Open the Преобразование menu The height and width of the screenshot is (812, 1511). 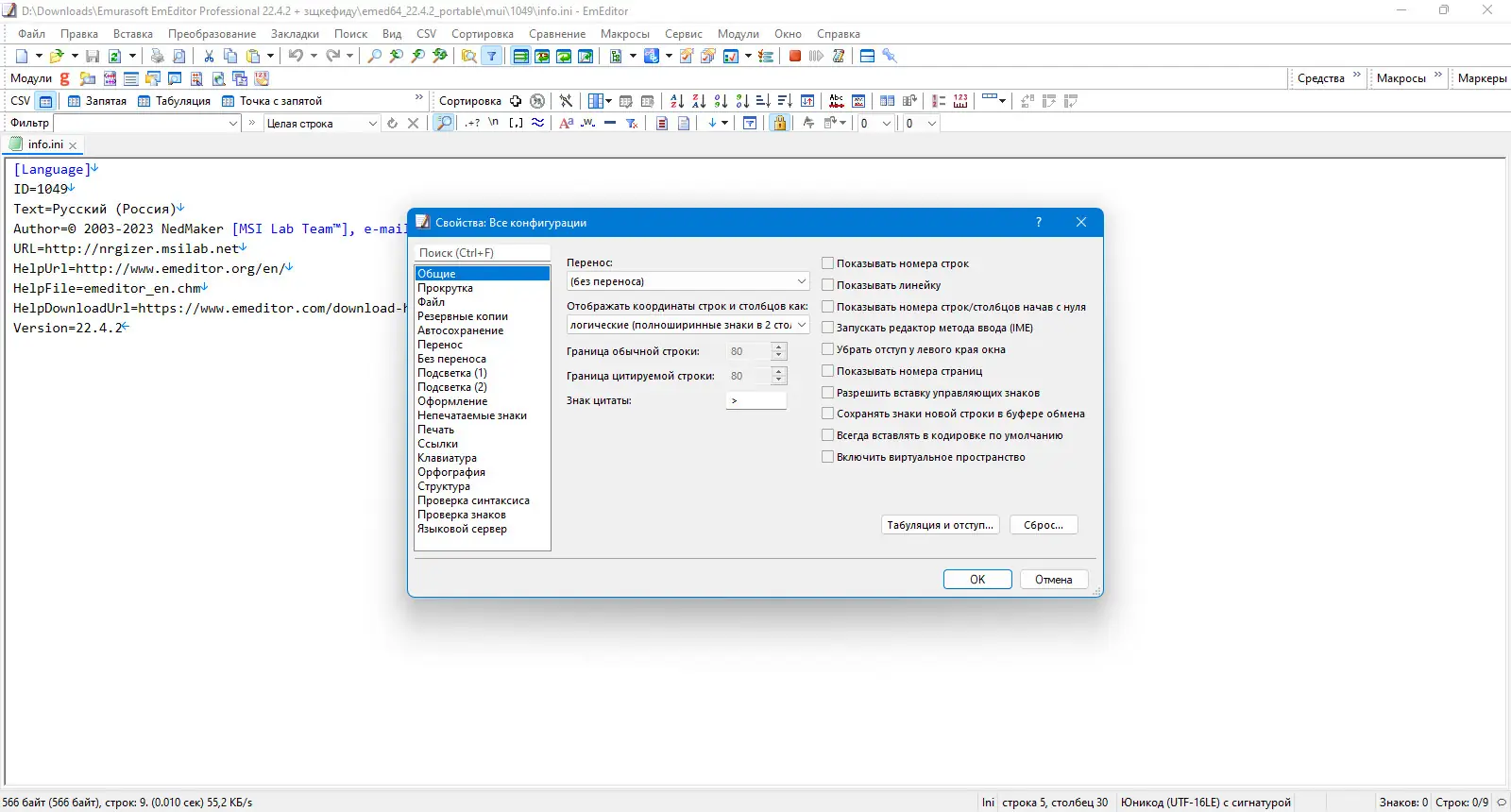212,34
